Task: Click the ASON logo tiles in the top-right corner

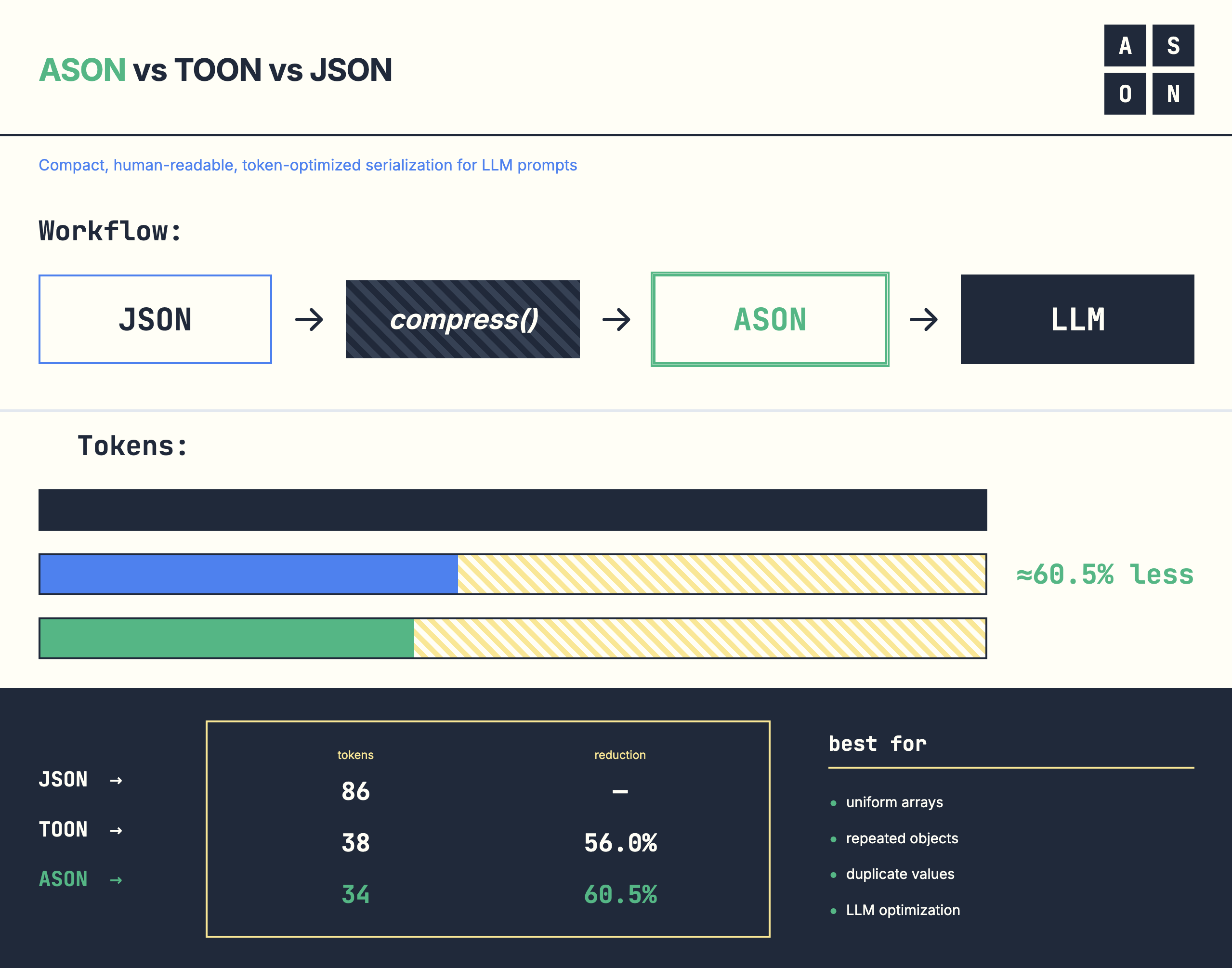Action: click(1149, 69)
